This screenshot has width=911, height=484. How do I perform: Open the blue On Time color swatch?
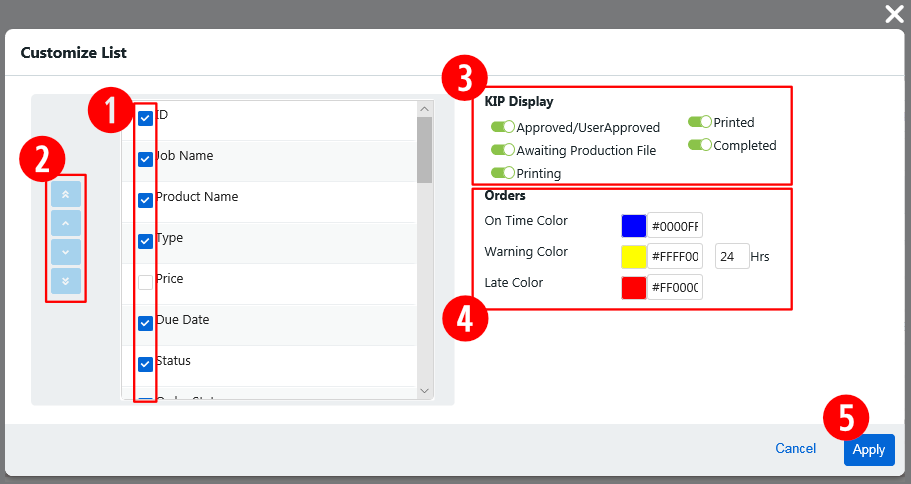[633, 226]
